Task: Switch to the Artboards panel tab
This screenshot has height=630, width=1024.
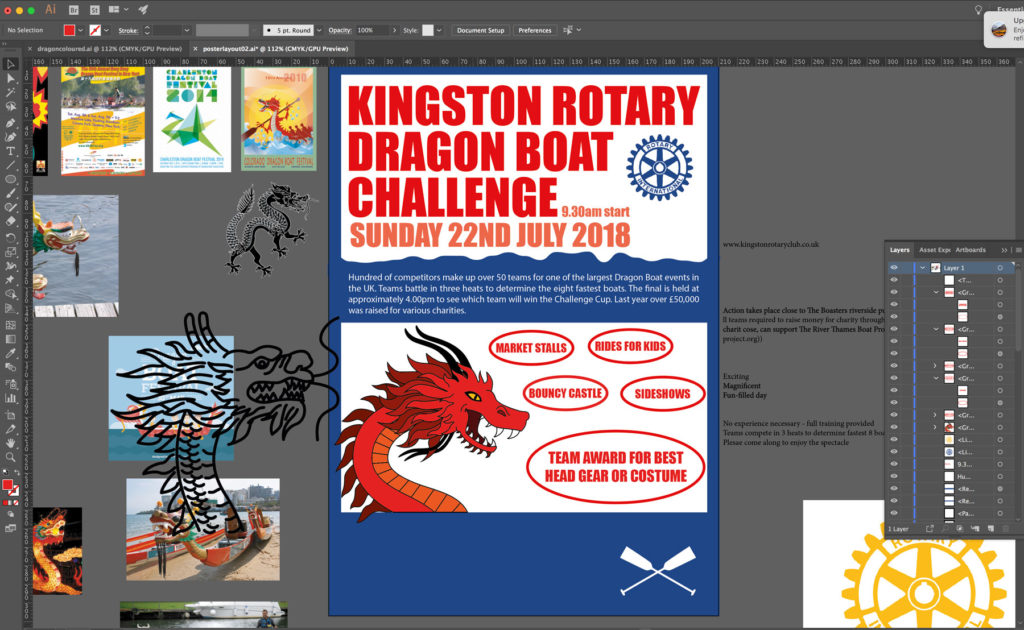Action: [970, 250]
